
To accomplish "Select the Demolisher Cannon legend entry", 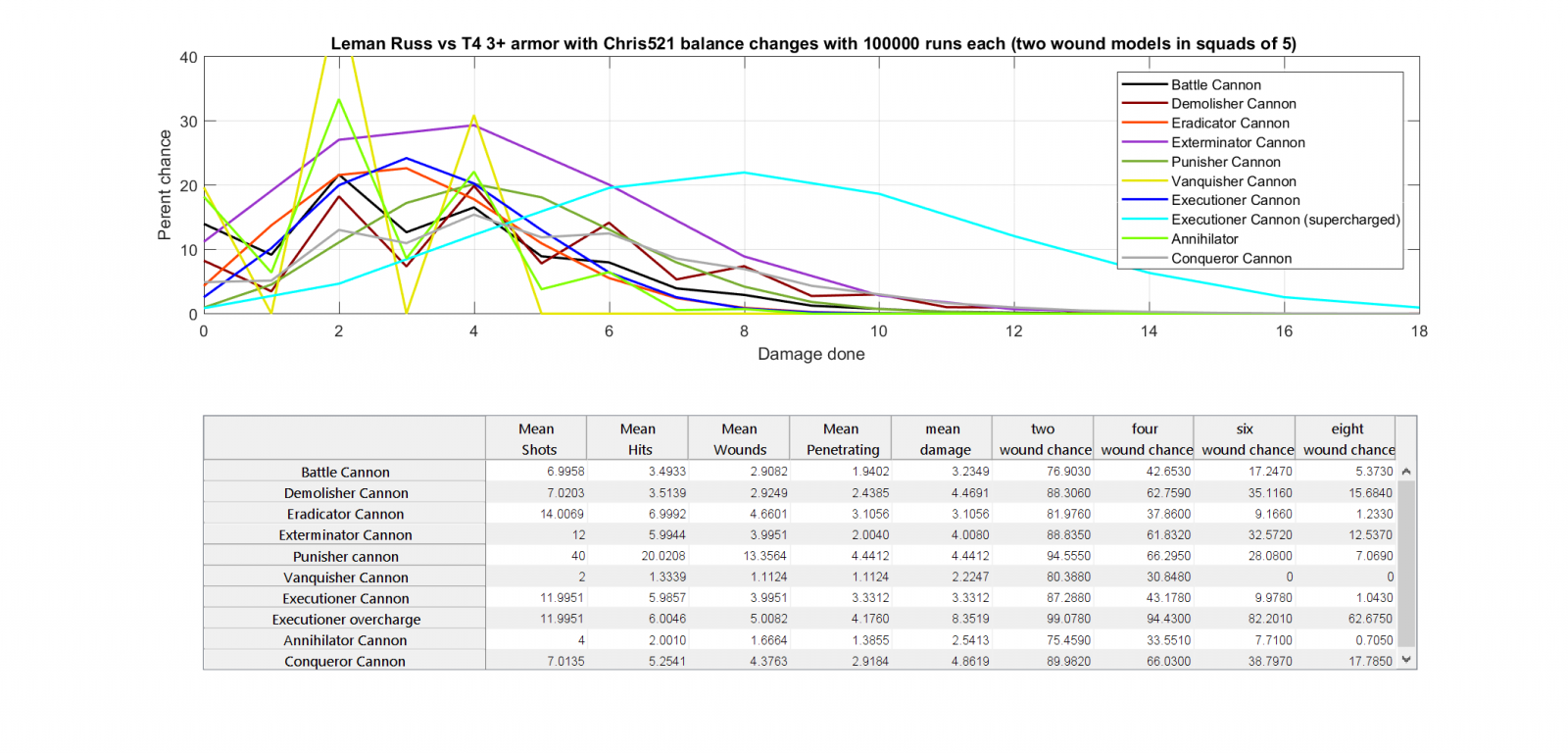I will click(x=1233, y=104).
